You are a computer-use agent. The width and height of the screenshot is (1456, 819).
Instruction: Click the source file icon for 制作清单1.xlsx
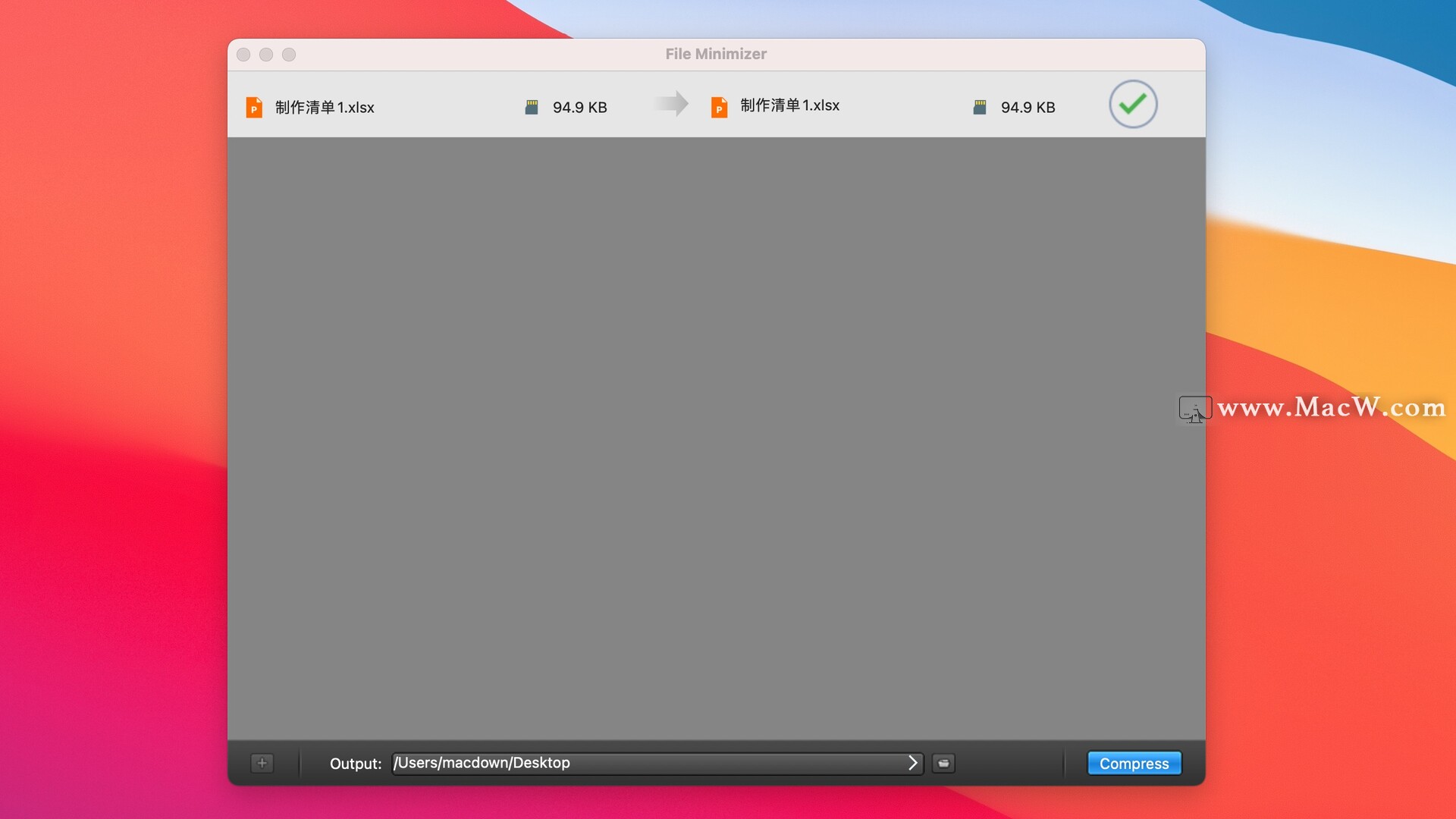tap(254, 108)
